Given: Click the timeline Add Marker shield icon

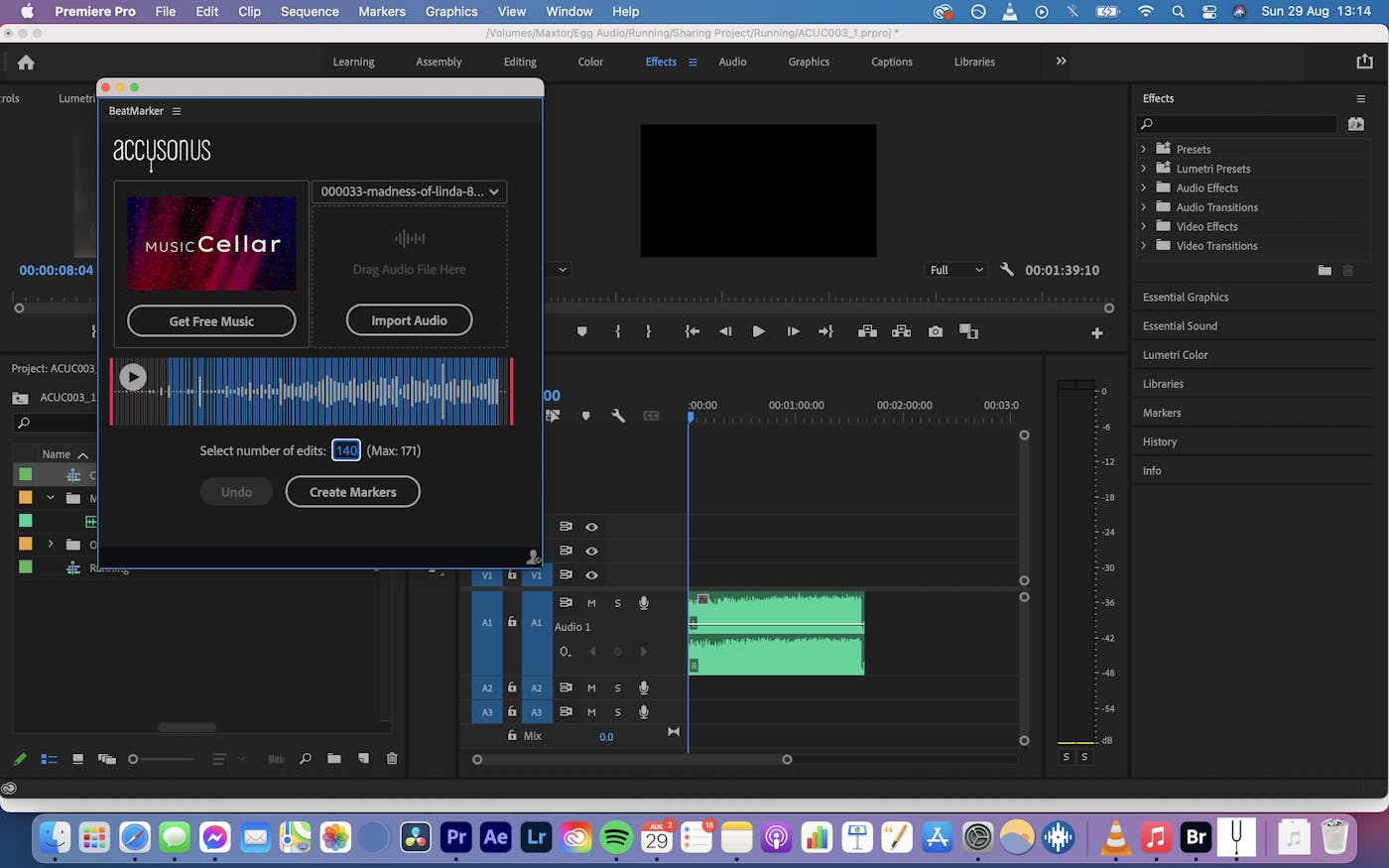Looking at the screenshot, I should tap(585, 416).
